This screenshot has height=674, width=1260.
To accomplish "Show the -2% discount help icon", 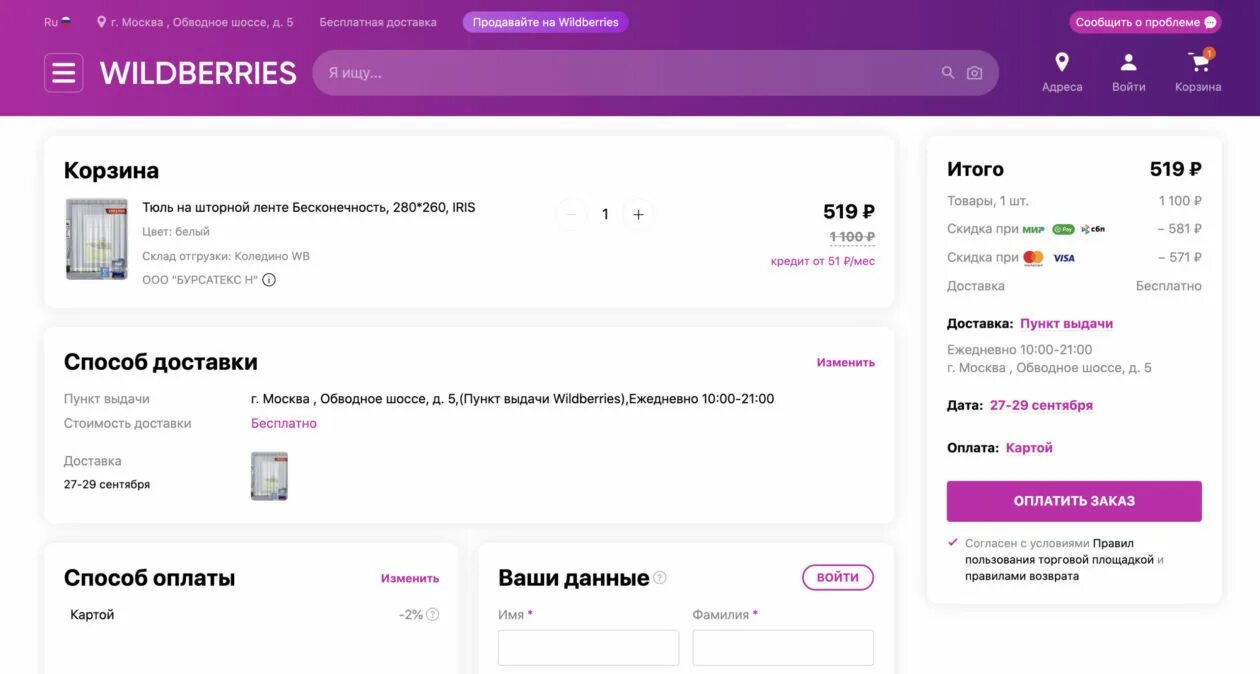I will point(432,615).
